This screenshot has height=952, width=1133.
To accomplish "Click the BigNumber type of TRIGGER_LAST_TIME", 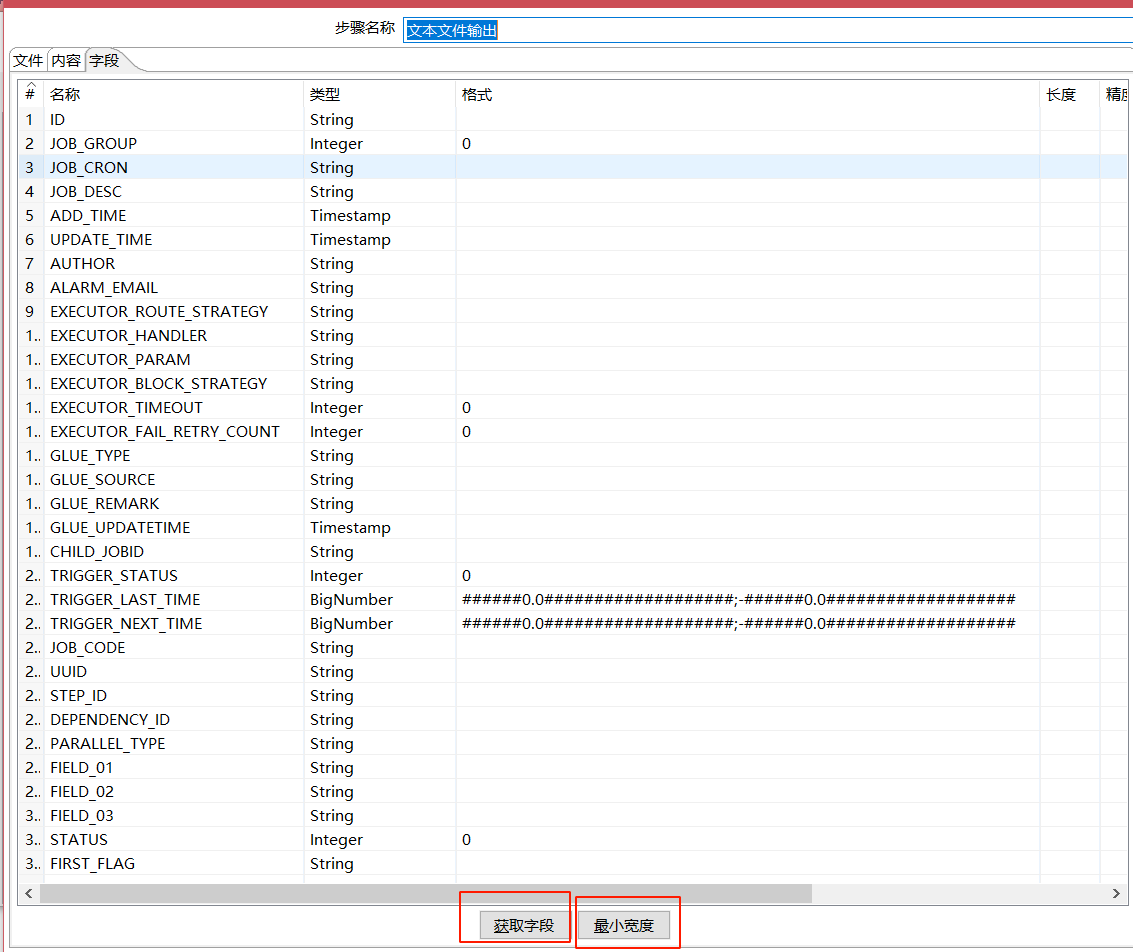I will [x=351, y=600].
